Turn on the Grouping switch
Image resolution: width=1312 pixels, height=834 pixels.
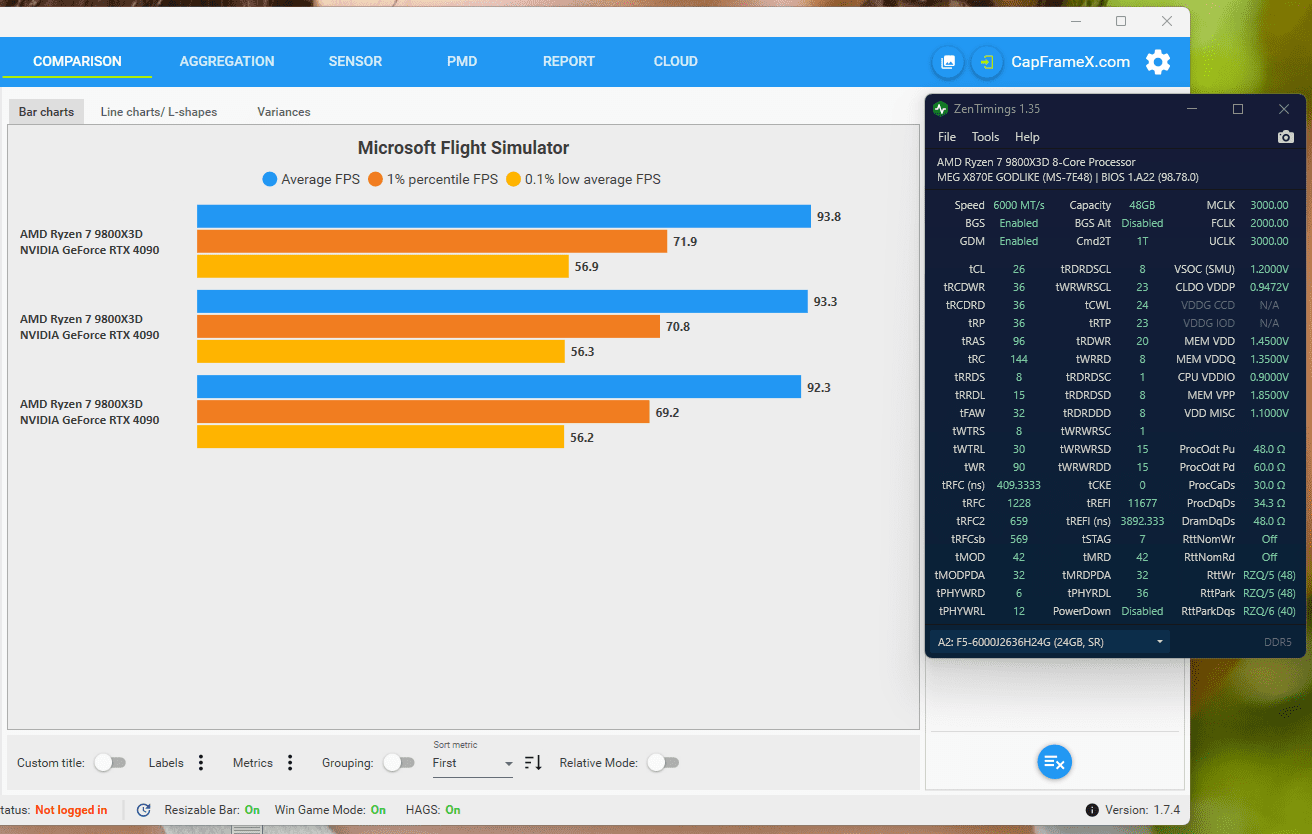coord(398,763)
